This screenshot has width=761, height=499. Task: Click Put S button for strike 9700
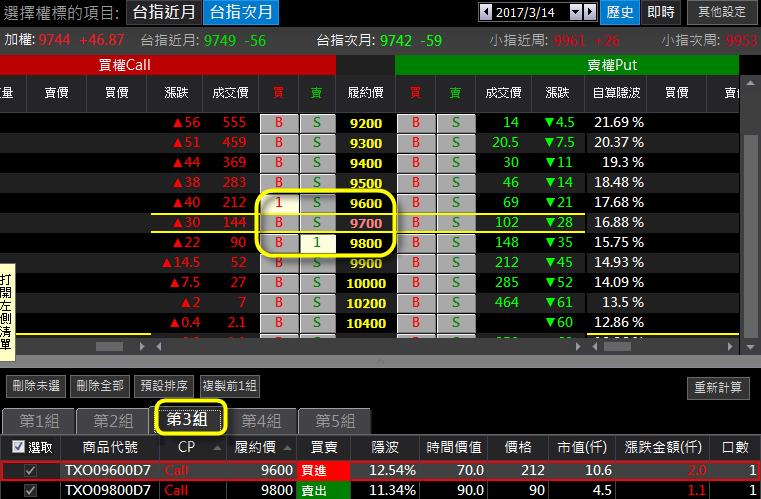[456, 223]
